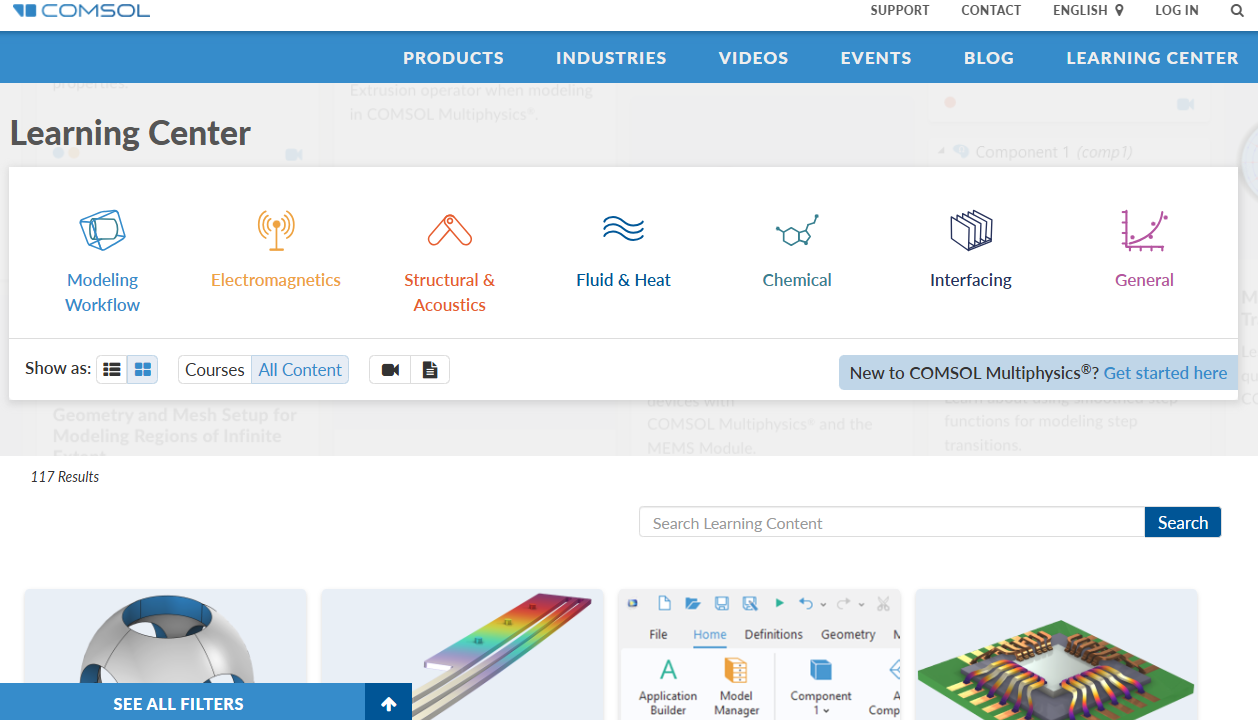This screenshot has height=720, width=1258.
Task: Toggle All Content filter
Action: (x=300, y=370)
